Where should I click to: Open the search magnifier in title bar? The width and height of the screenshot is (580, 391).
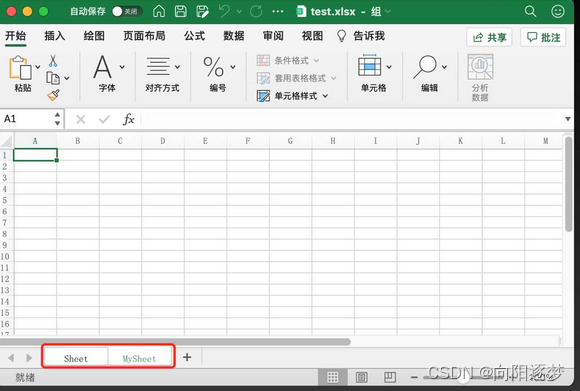click(x=530, y=11)
